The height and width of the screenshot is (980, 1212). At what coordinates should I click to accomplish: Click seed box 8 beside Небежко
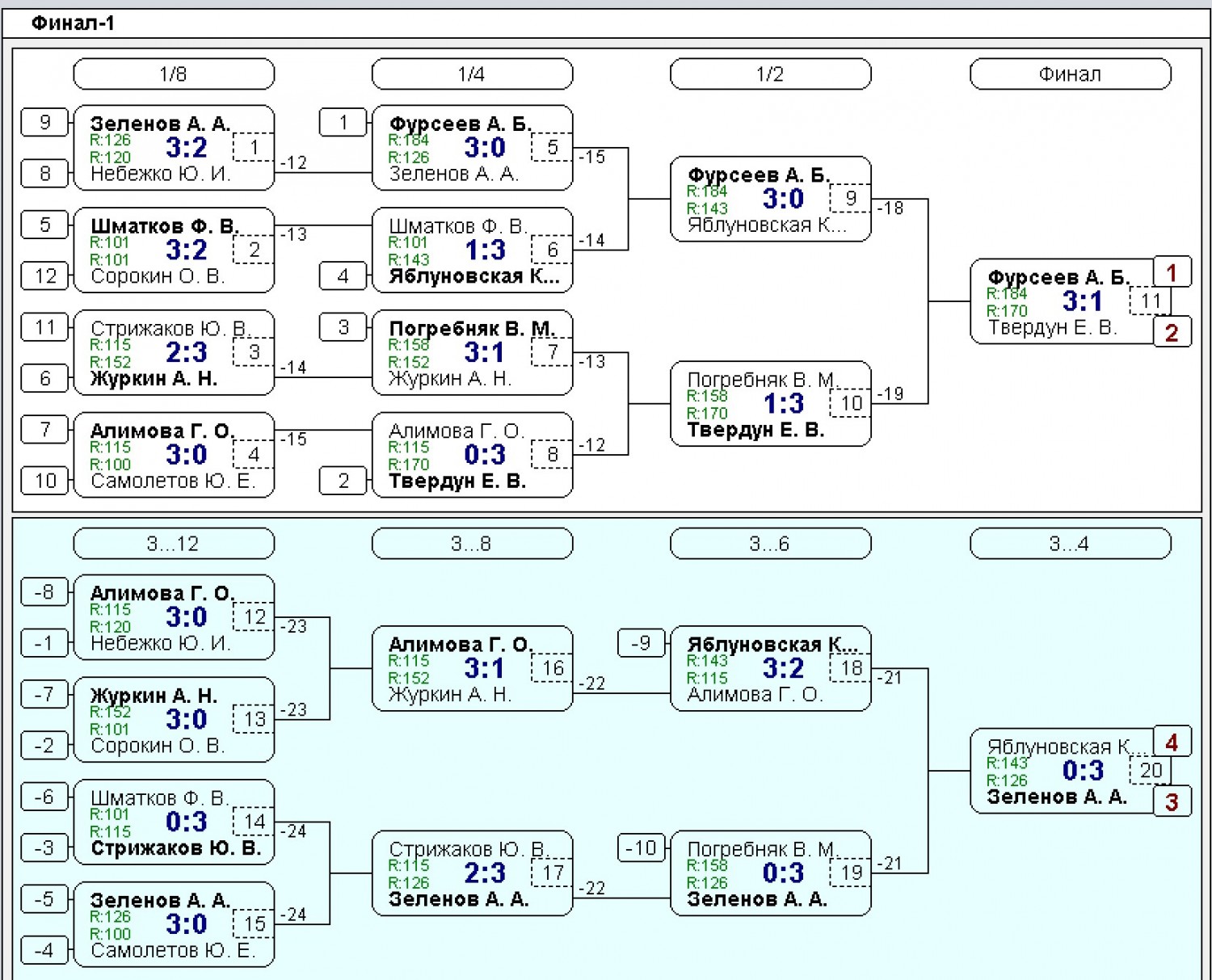click(45, 173)
